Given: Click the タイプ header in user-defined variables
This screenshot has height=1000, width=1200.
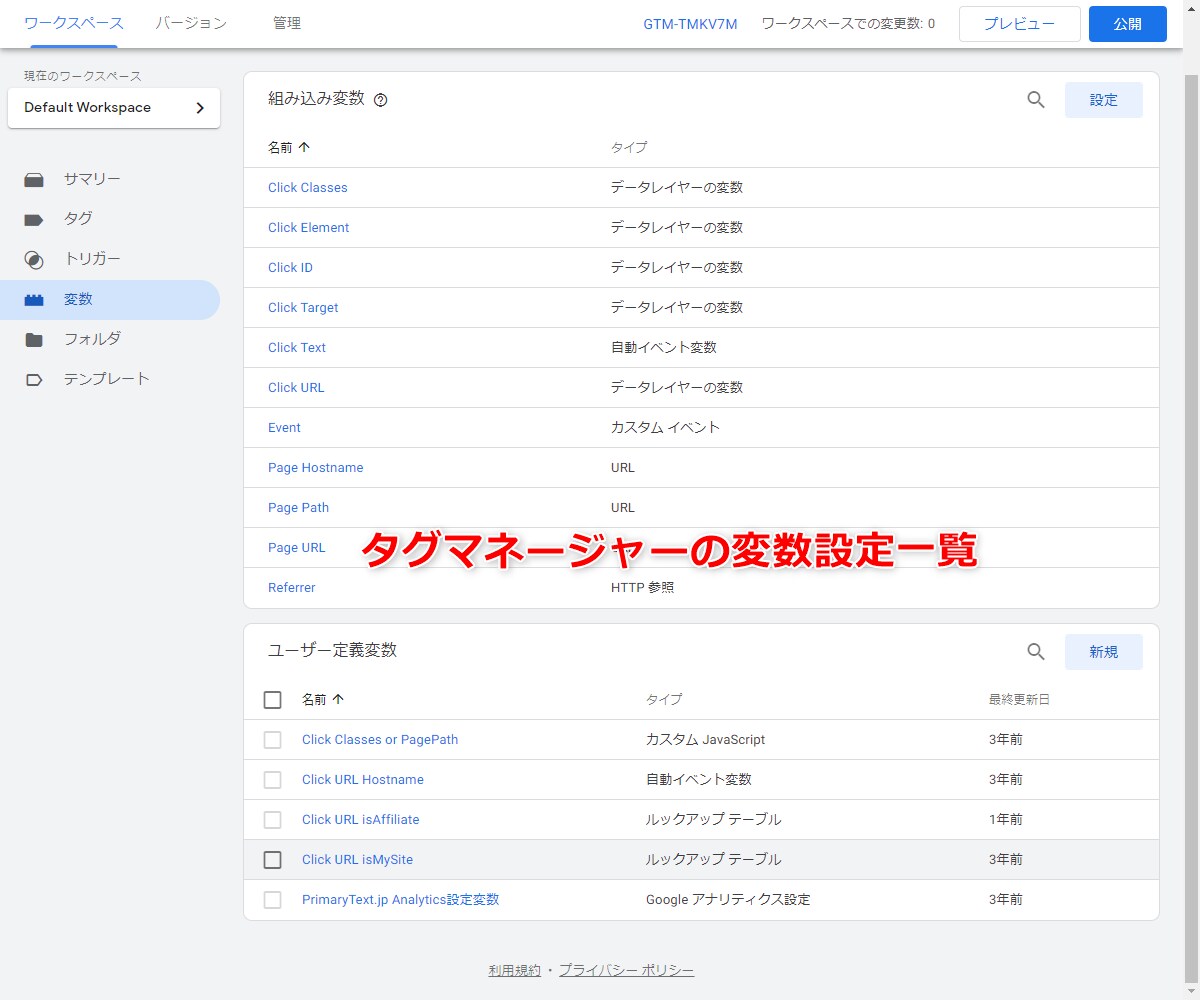Looking at the screenshot, I should click(x=664, y=700).
